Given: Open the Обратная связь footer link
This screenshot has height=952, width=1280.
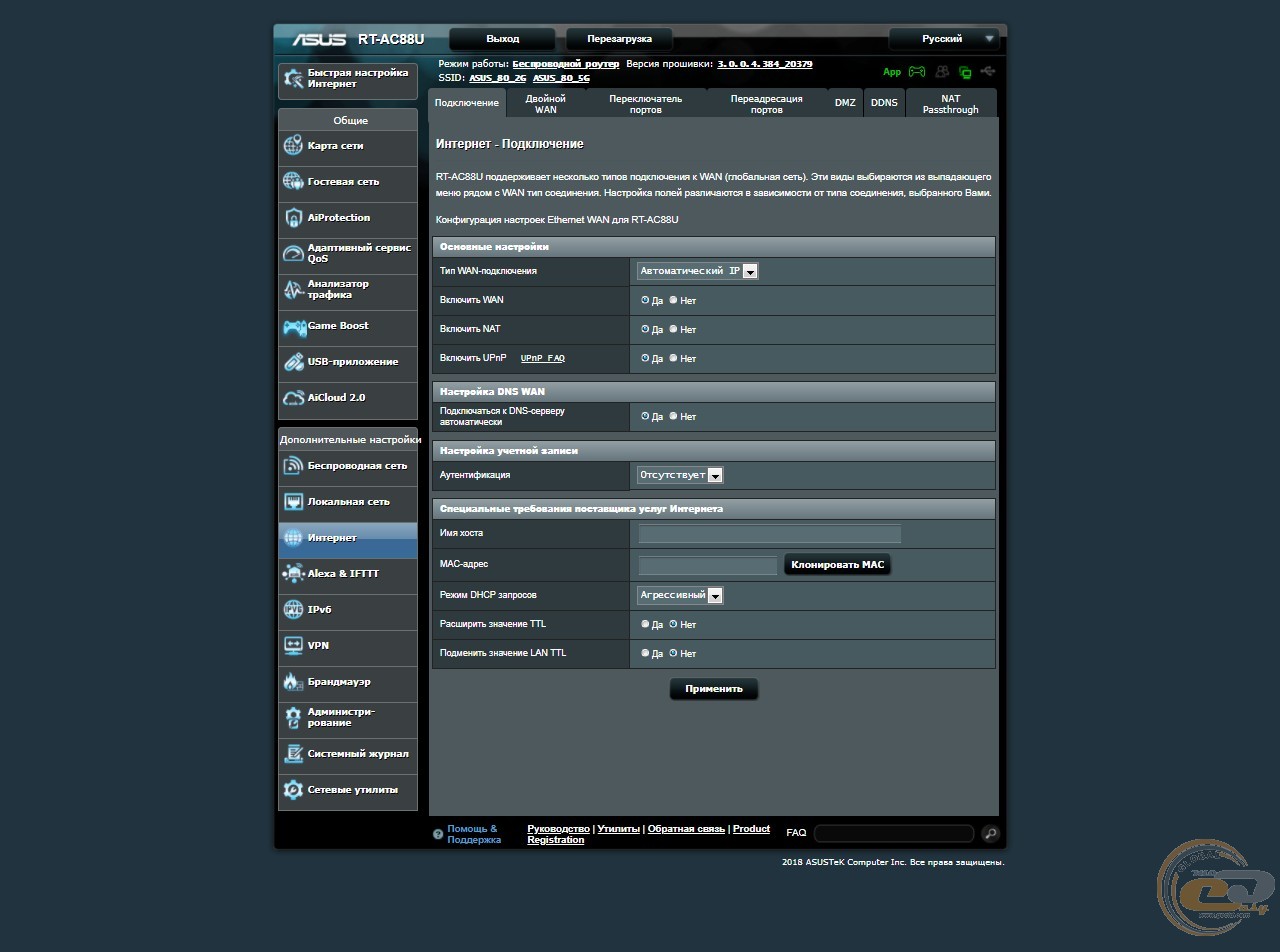Looking at the screenshot, I should pyautogui.click(x=686, y=829).
